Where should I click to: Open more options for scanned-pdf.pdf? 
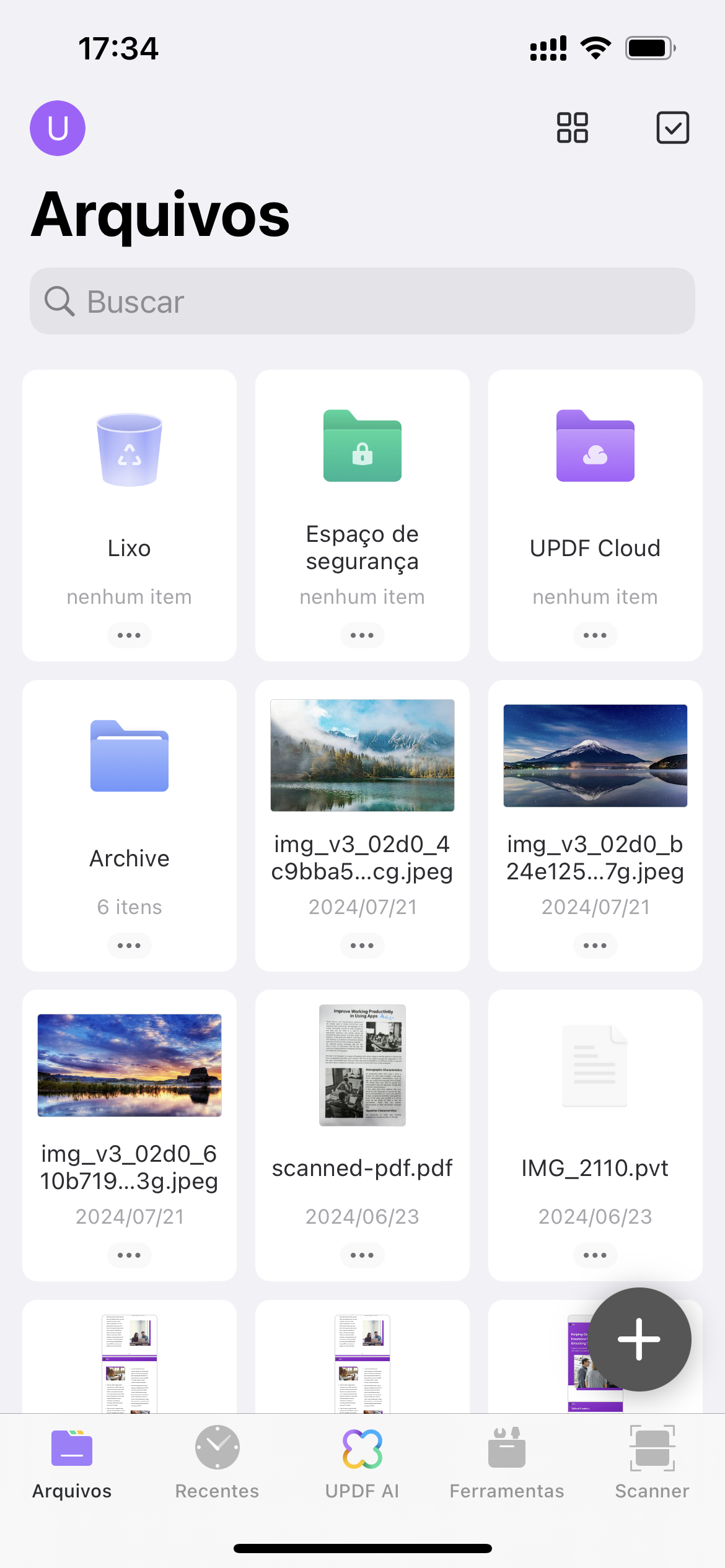coord(362,1255)
